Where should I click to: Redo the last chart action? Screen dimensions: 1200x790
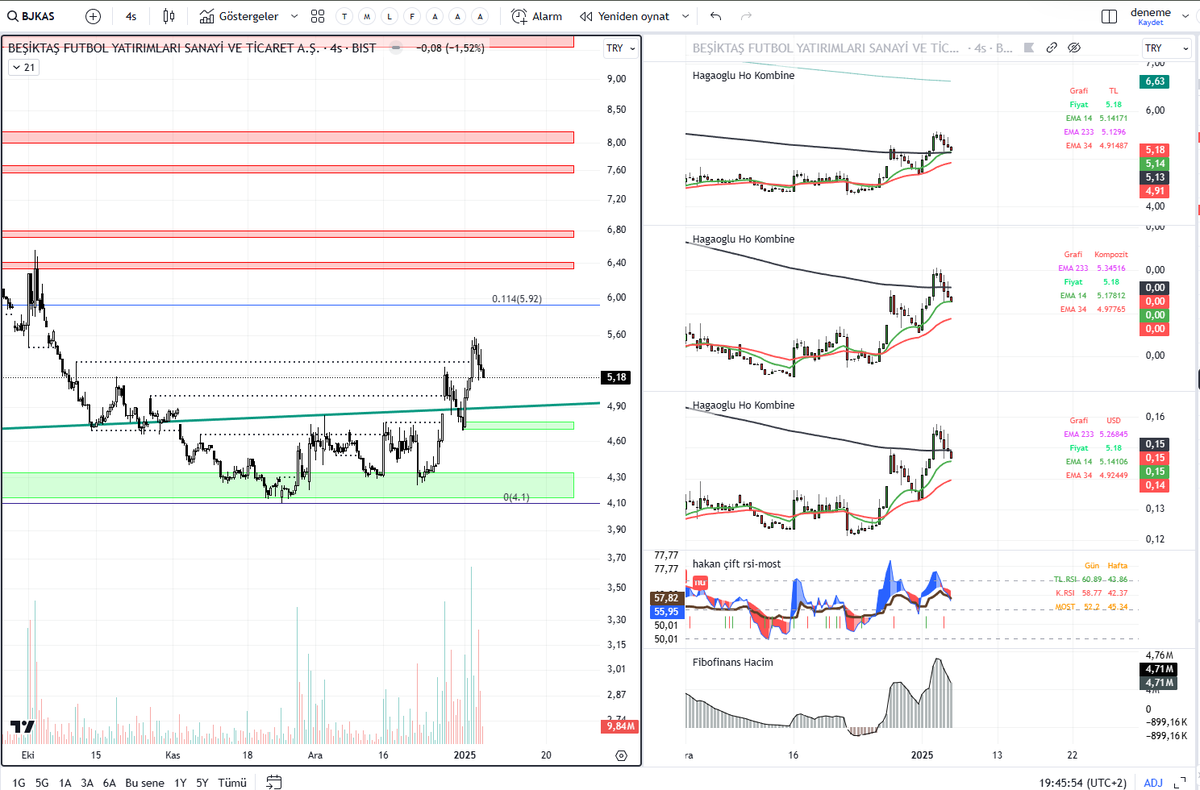(x=746, y=16)
